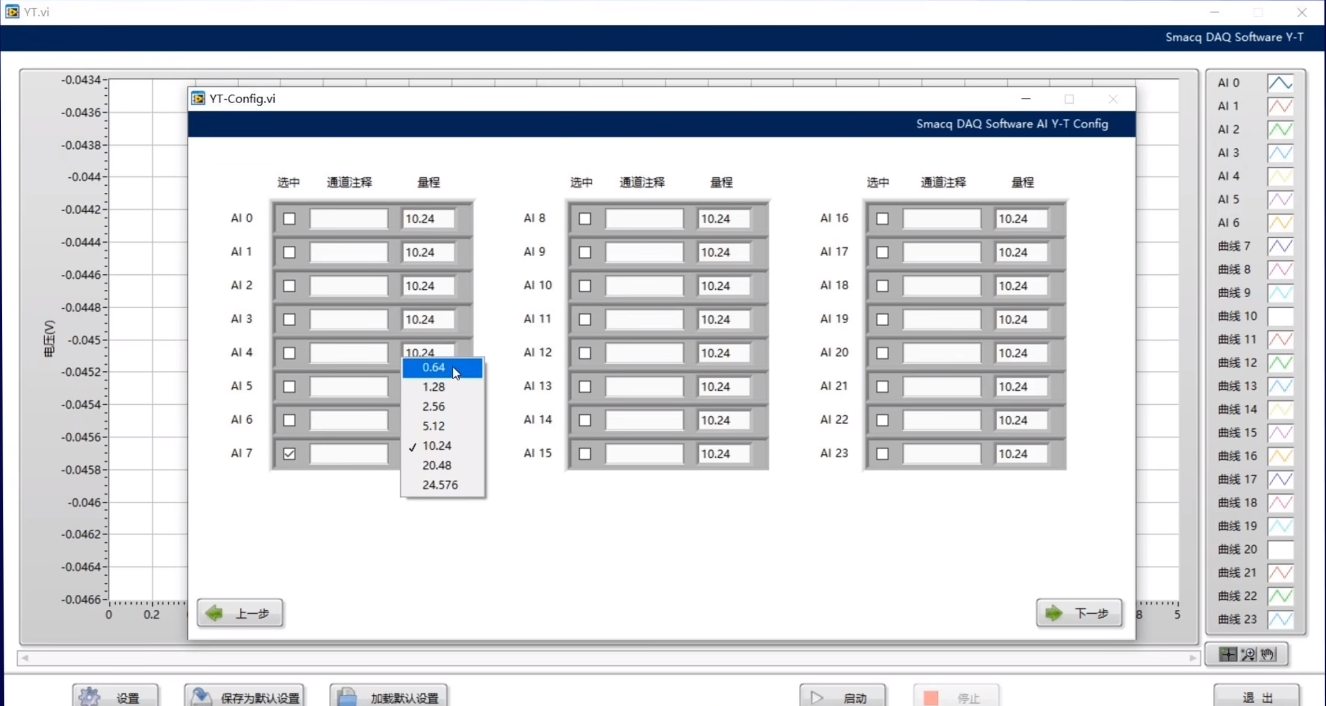The height and width of the screenshot is (706, 1326).
Task: Click the AI 2 green plot swatch
Action: tap(1280, 130)
